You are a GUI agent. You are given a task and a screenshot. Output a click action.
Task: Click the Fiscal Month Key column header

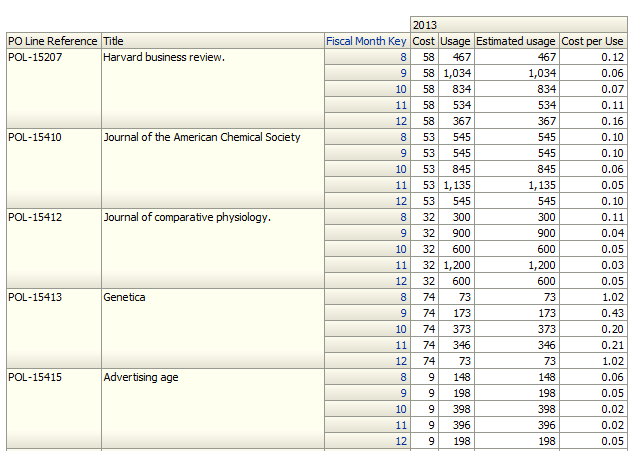coord(366,41)
